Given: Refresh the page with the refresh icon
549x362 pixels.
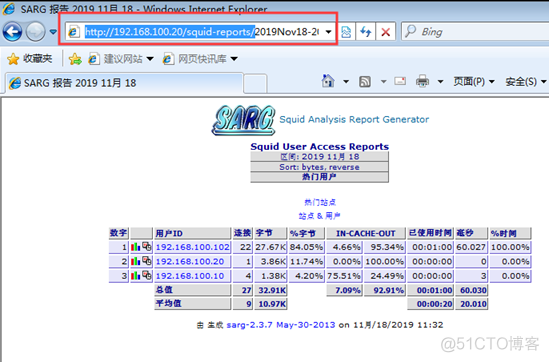Looking at the screenshot, I should 366,32.
